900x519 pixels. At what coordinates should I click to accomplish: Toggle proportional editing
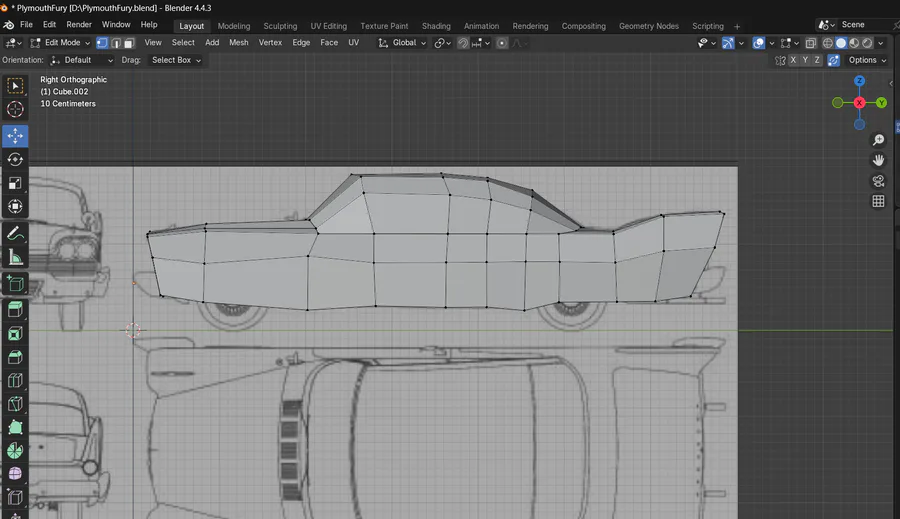point(502,43)
